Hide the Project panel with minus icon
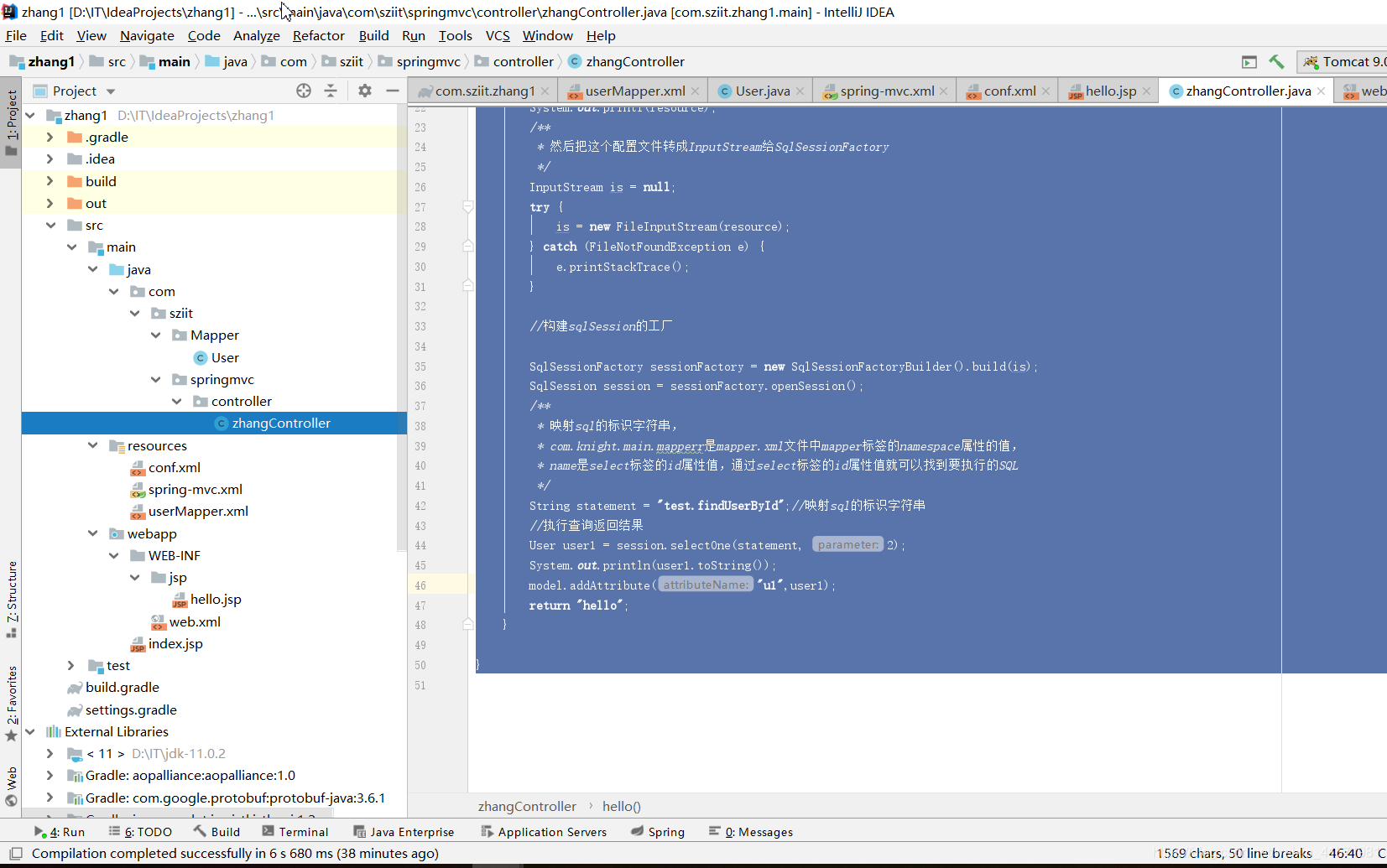1387x868 pixels. click(392, 91)
